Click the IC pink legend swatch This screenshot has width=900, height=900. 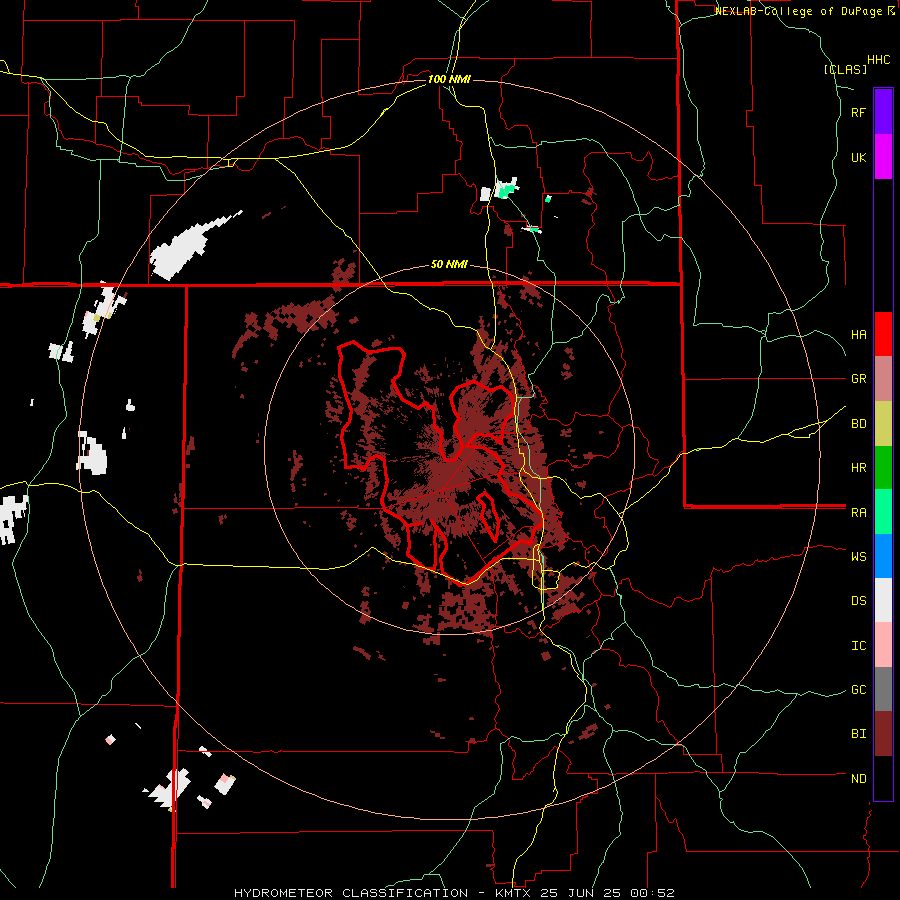(883, 645)
